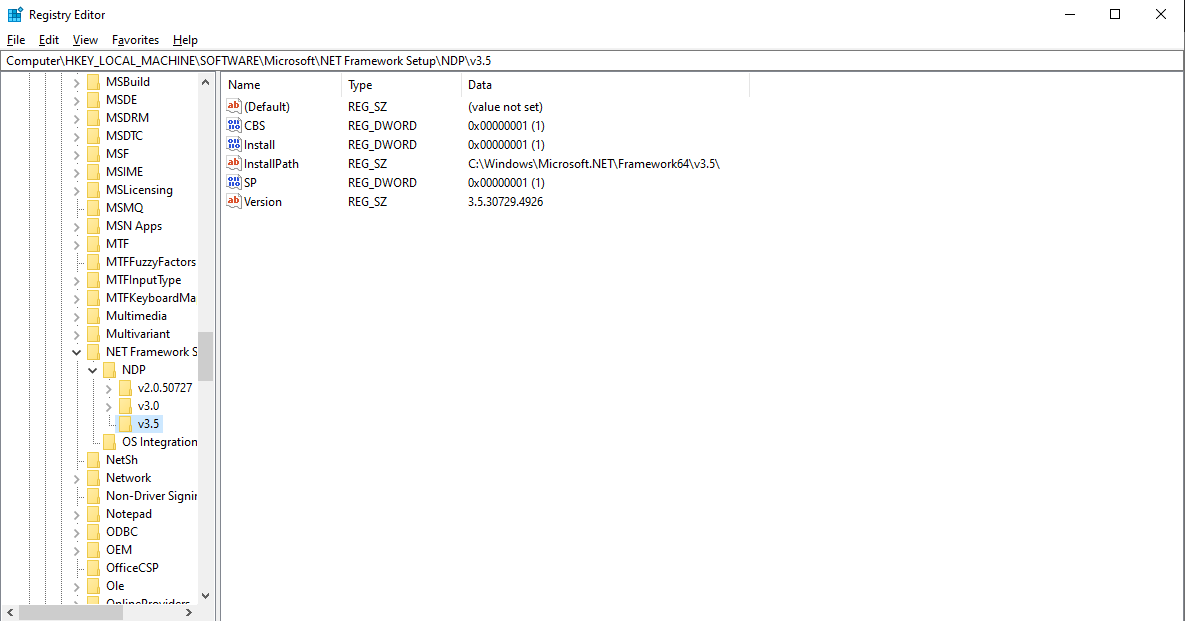The image size is (1185, 621).
Task: Click the folder icon of v3.5 key
Action: pos(125,424)
